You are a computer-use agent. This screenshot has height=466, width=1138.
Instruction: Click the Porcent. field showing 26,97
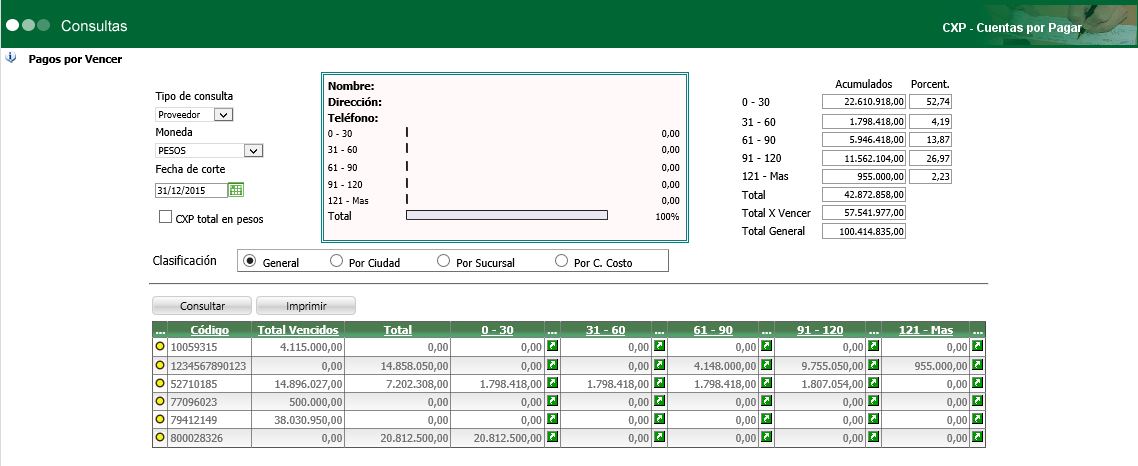pos(930,158)
